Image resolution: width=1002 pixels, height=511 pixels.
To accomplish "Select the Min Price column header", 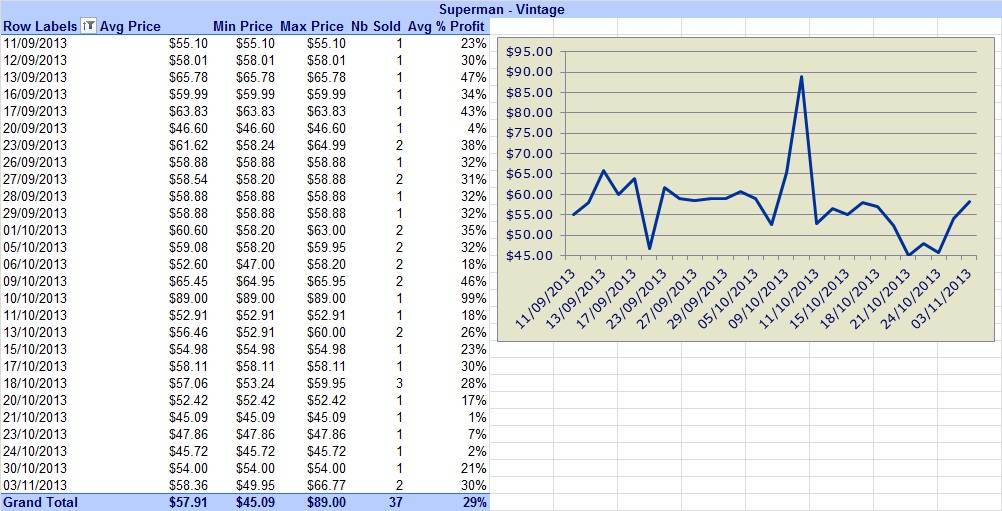I will pyautogui.click(x=243, y=26).
